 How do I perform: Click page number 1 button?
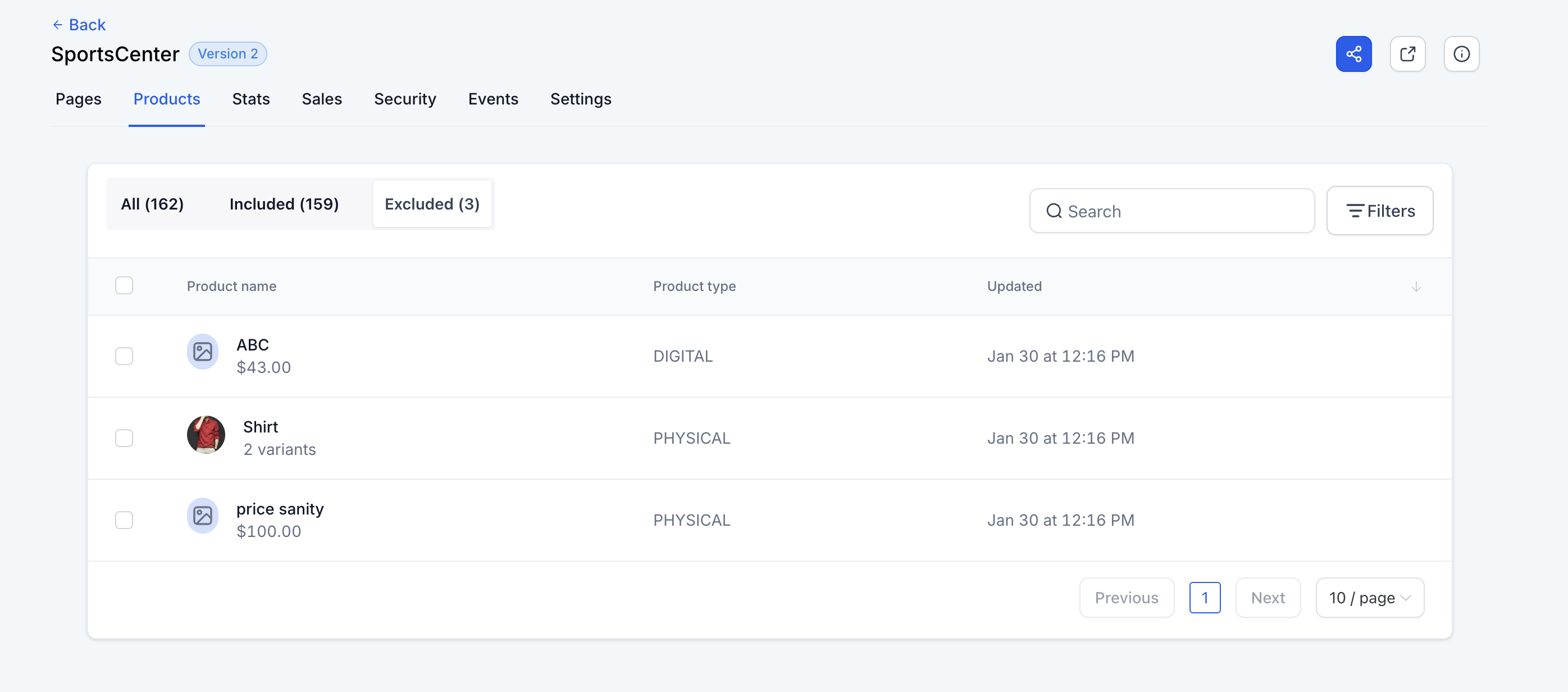coord(1204,598)
